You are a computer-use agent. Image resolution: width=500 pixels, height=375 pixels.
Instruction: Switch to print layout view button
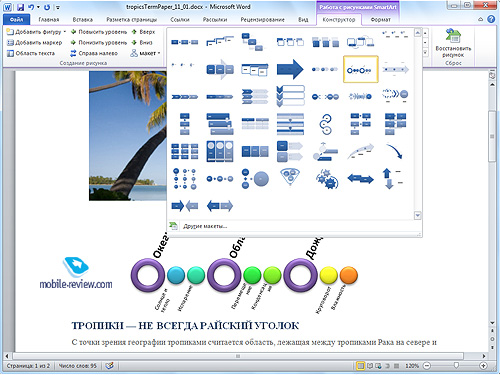click(x=360, y=366)
